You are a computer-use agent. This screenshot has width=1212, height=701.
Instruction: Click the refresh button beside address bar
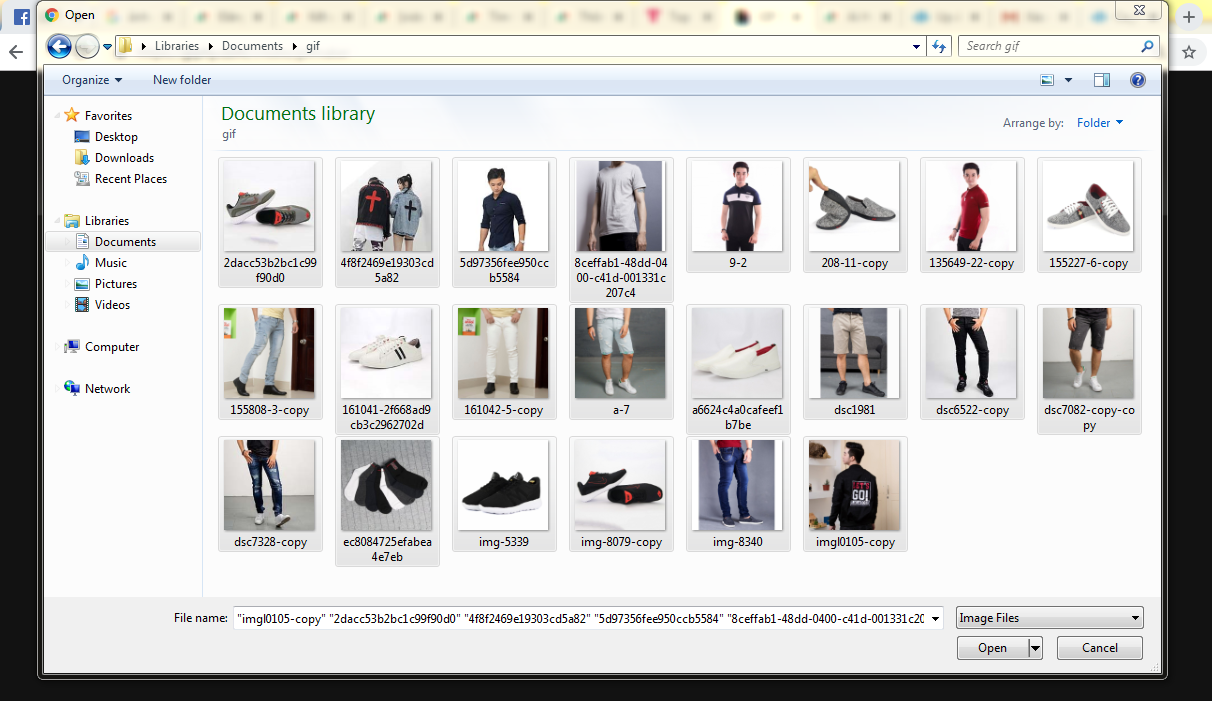point(939,46)
